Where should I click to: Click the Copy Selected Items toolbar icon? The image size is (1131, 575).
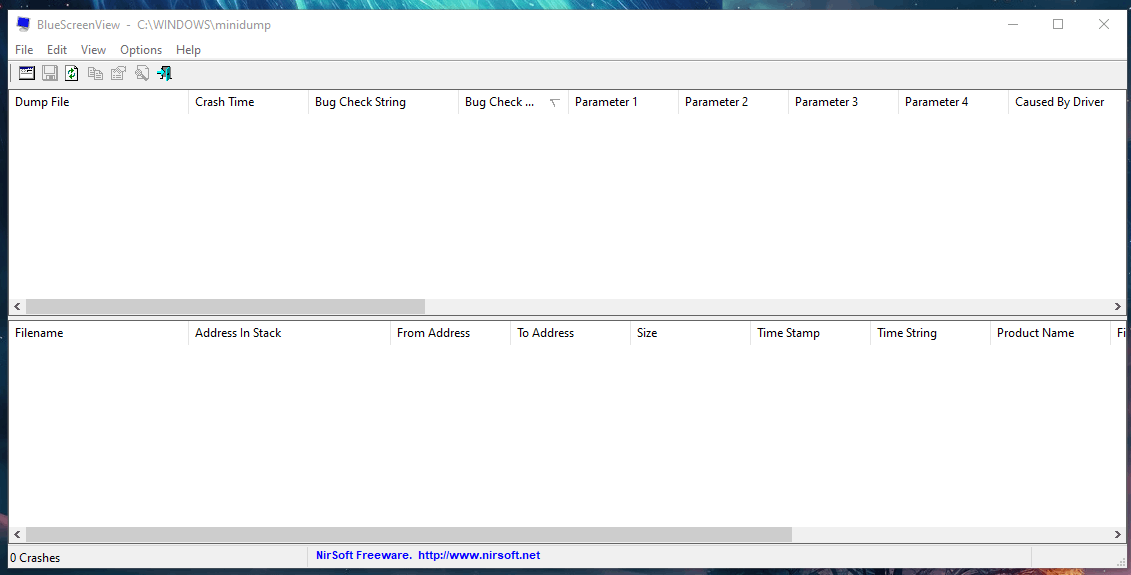tap(95, 73)
